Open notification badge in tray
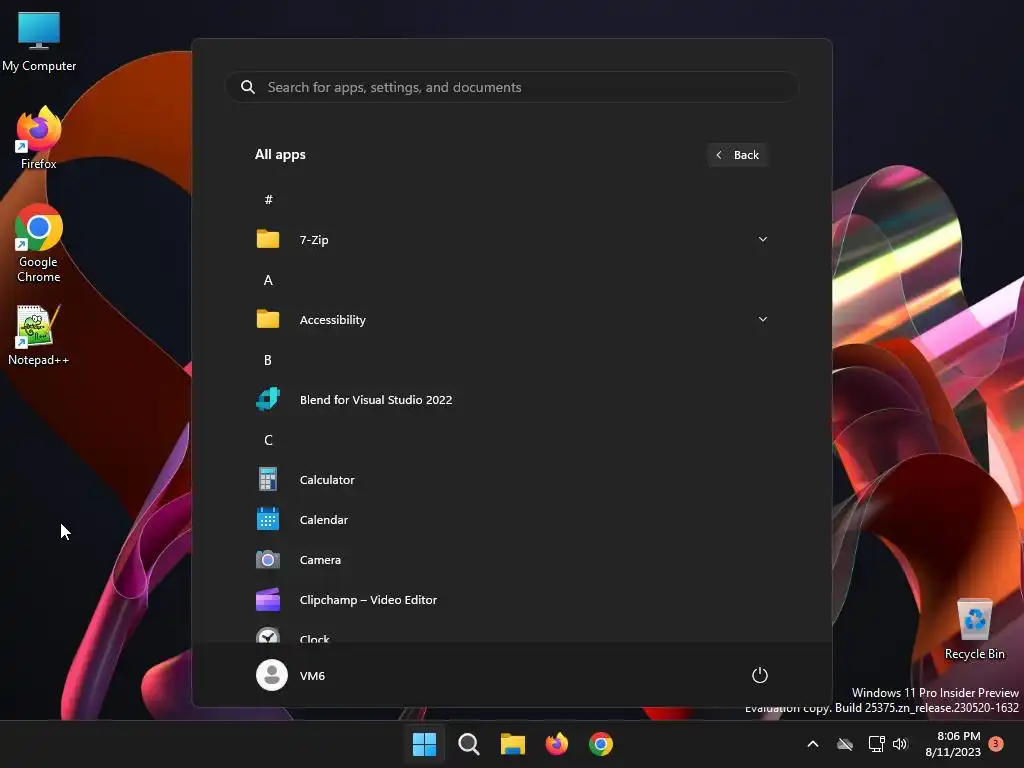 click(996, 743)
